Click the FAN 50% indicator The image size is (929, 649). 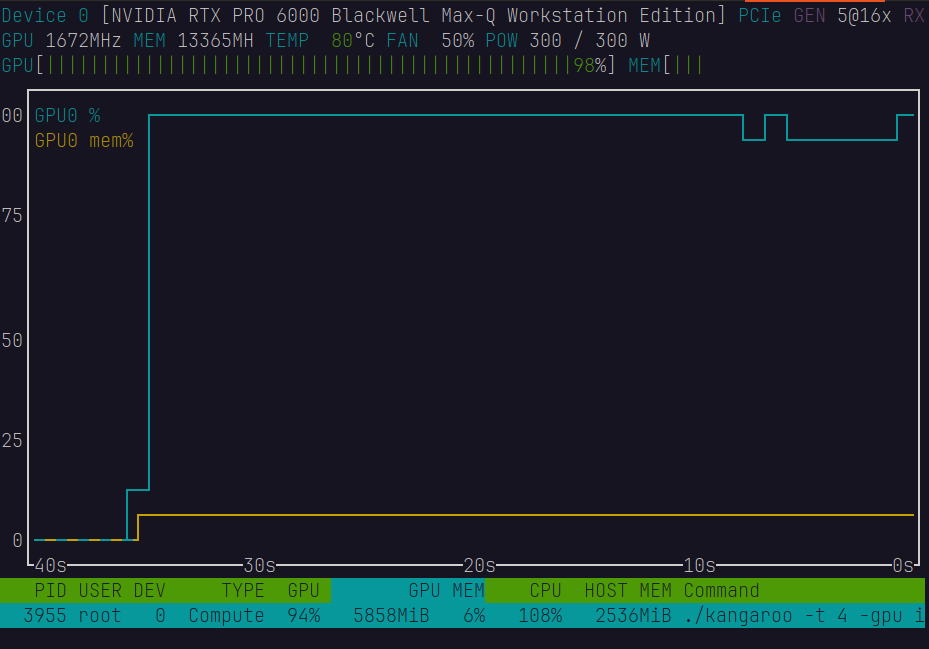coord(430,41)
